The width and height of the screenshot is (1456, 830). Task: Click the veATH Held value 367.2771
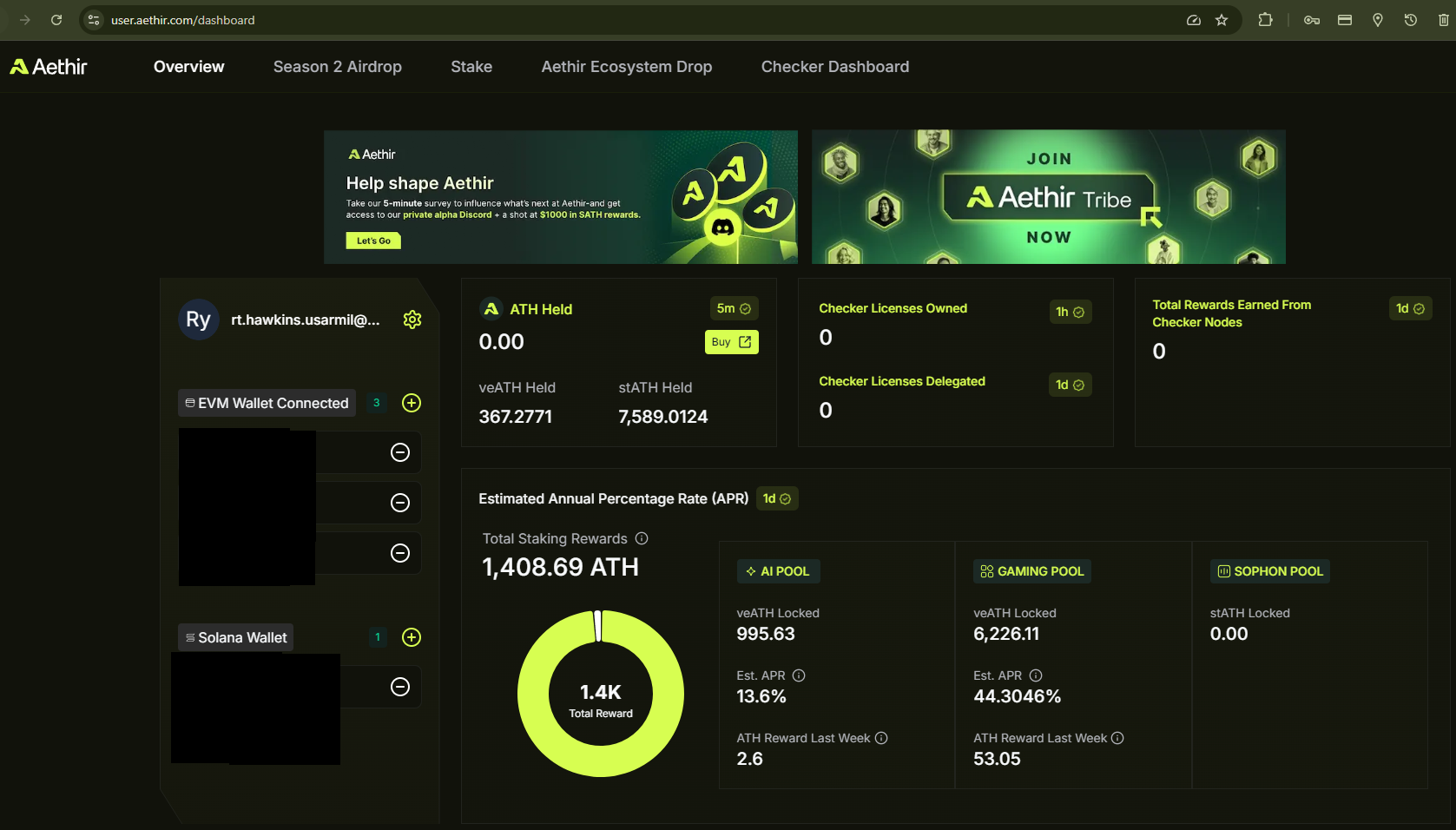pos(516,417)
